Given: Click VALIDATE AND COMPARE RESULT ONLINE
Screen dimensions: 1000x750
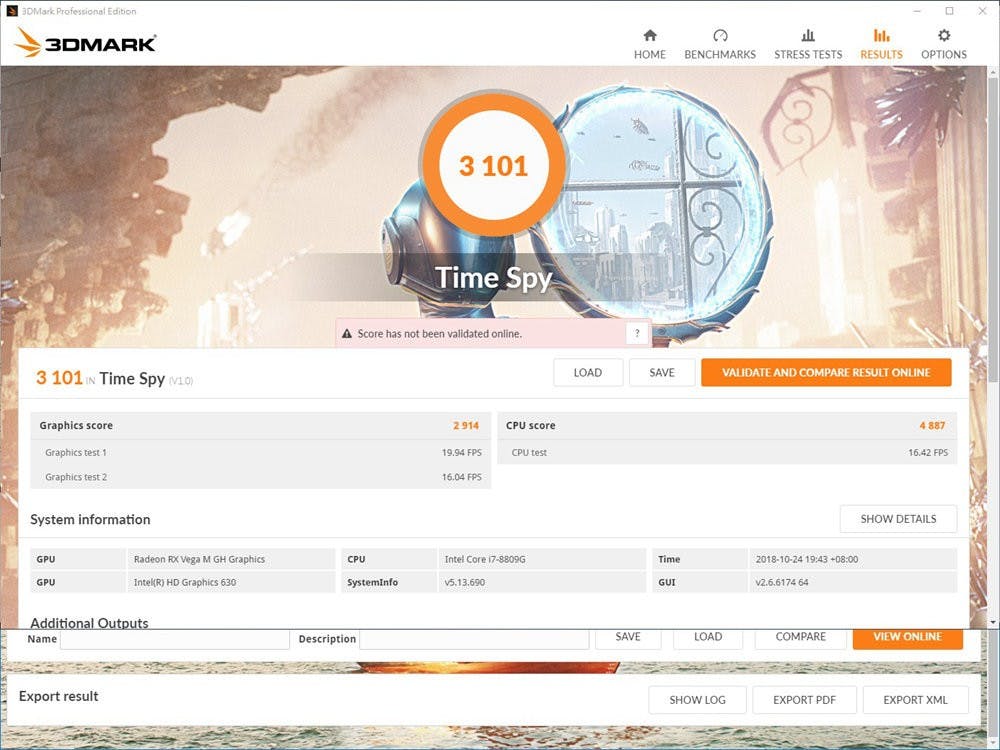Looking at the screenshot, I should point(826,372).
